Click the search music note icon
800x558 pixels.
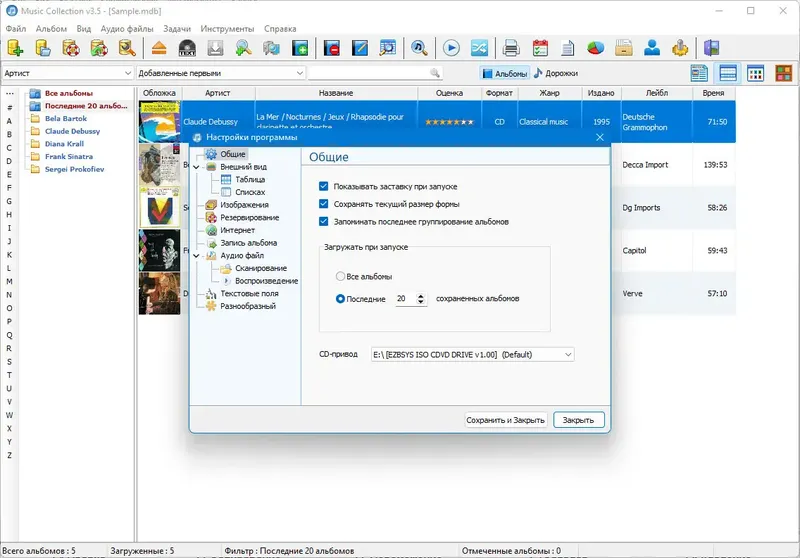419,48
